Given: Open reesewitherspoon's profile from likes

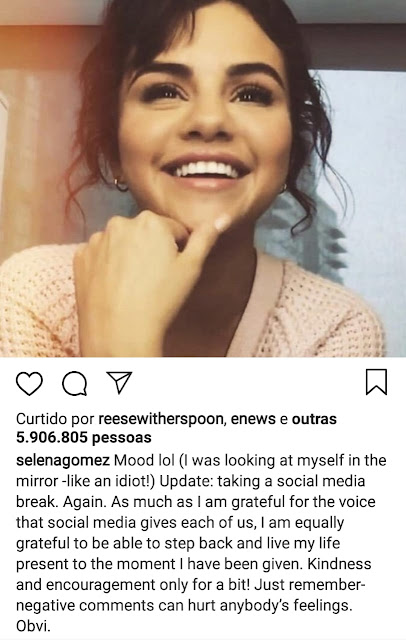Looking at the screenshot, I should tap(161, 419).
